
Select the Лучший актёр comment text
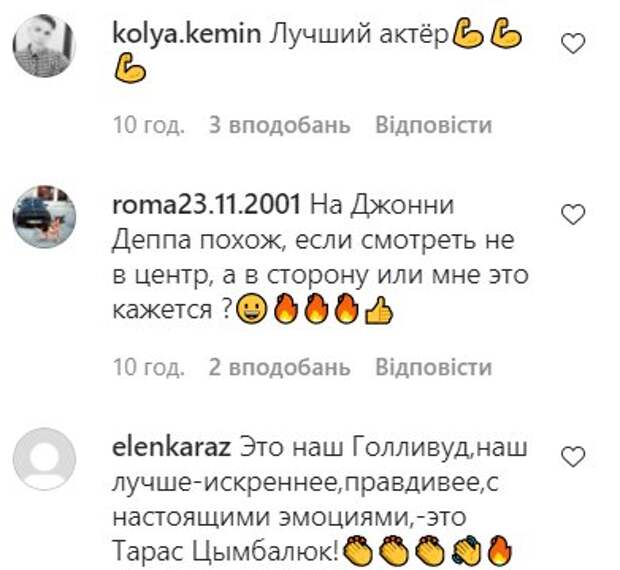tap(359, 35)
